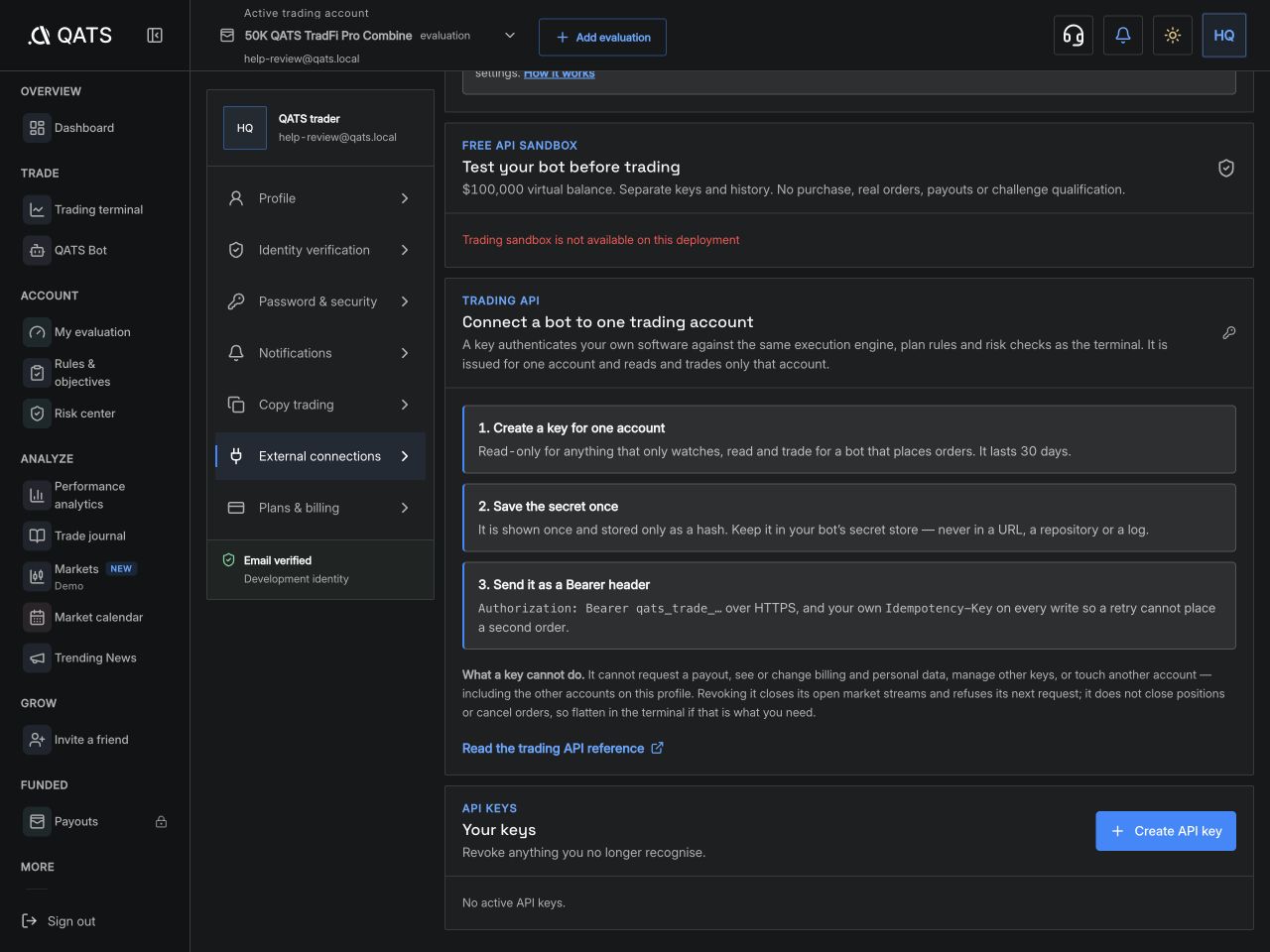Open Rules & objectives

95,373
